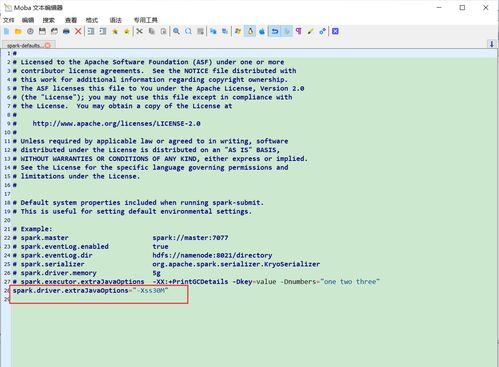The height and width of the screenshot is (367, 499).
Task: Select Mac format with the apple icon
Action: (x=262, y=31)
